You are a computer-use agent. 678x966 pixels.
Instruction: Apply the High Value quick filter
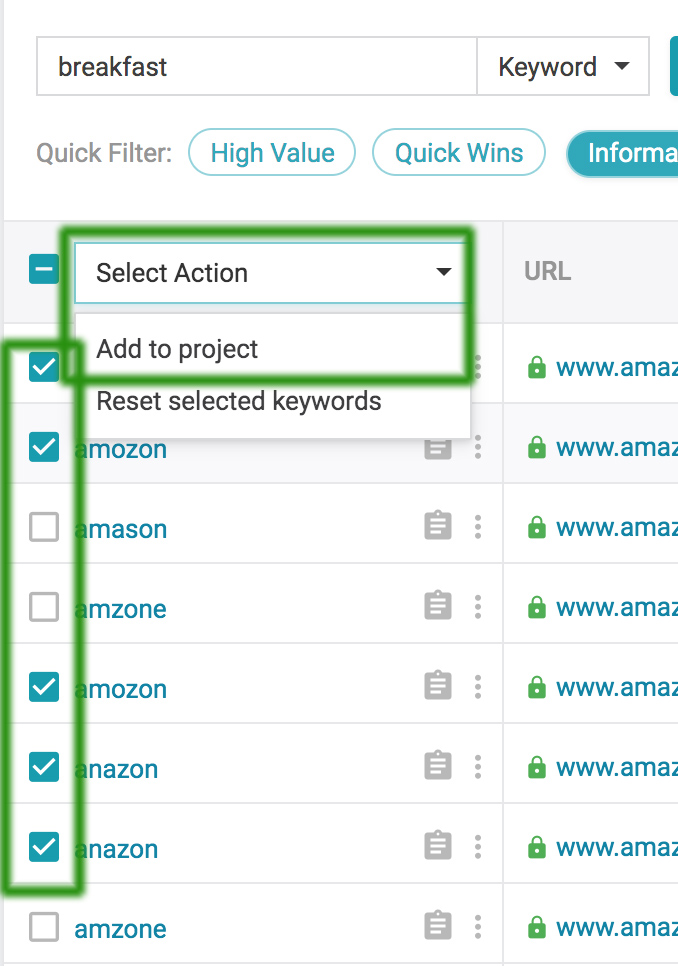[x=272, y=152]
